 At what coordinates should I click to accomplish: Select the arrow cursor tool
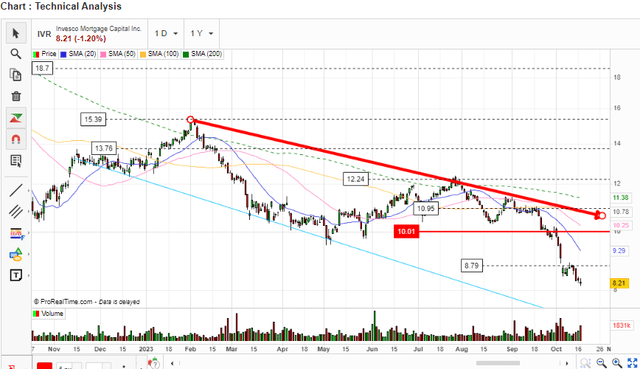coord(16,33)
